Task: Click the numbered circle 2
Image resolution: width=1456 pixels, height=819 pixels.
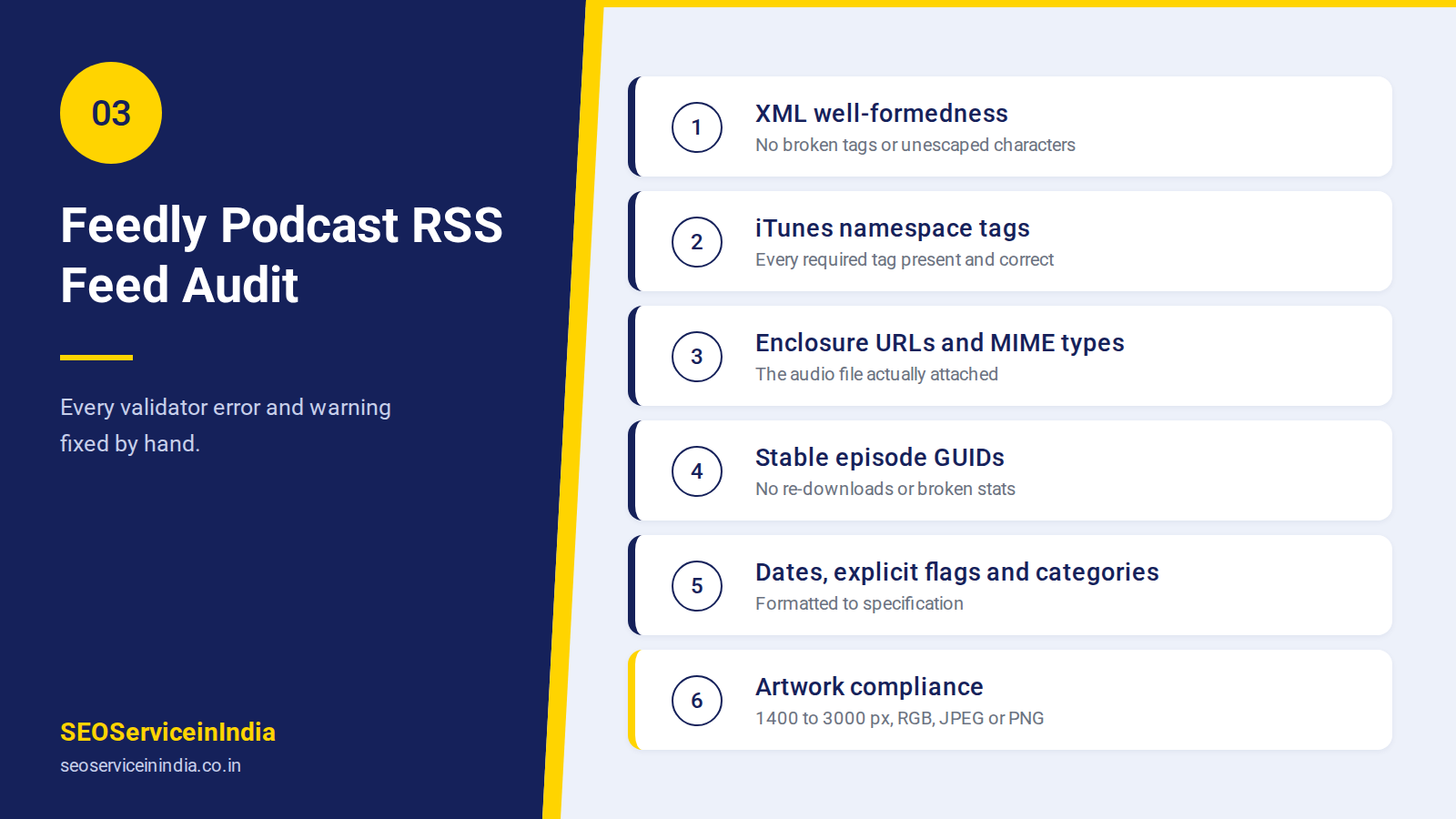Action: [697, 242]
